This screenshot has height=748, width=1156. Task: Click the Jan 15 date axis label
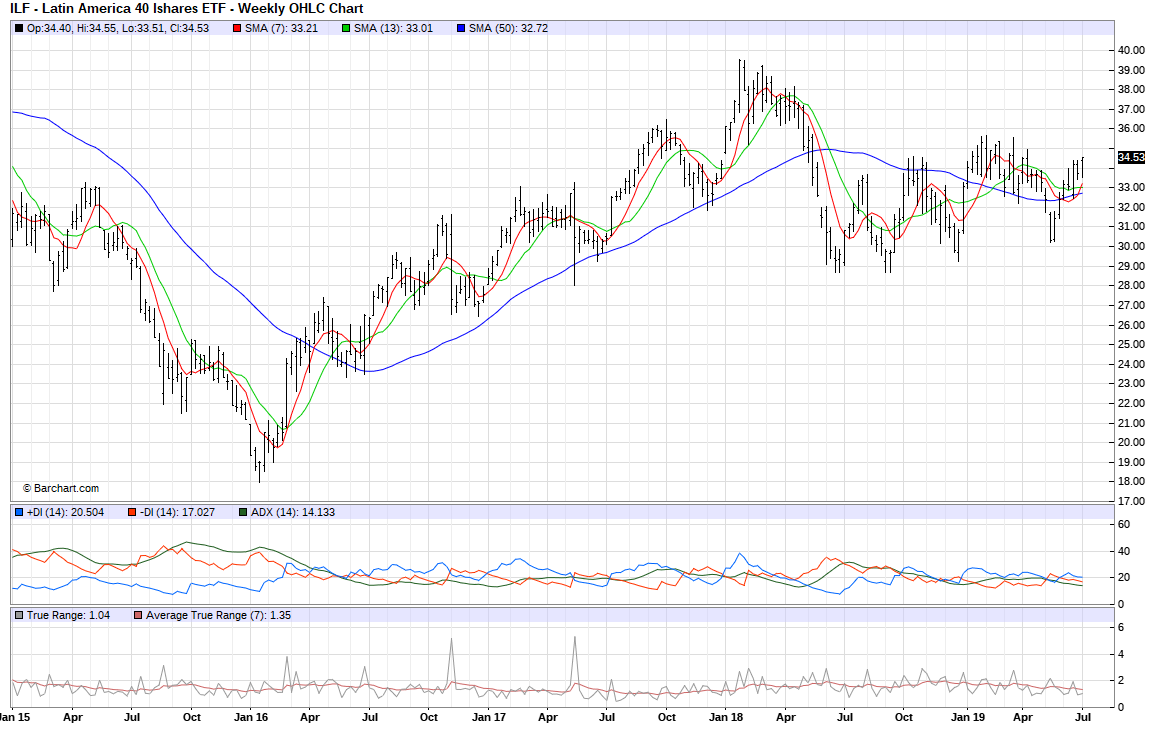[15, 717]
